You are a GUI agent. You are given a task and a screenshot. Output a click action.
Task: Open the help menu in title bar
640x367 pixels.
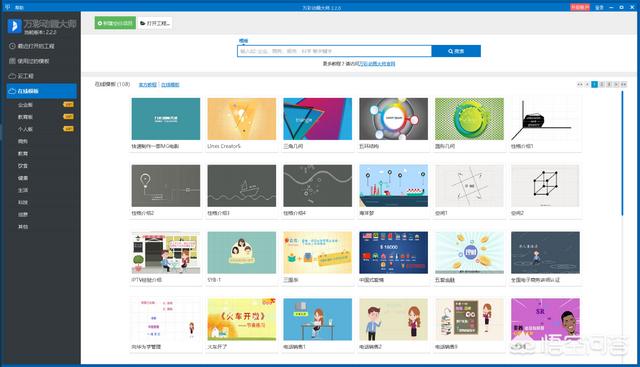(x=19, y=7)
